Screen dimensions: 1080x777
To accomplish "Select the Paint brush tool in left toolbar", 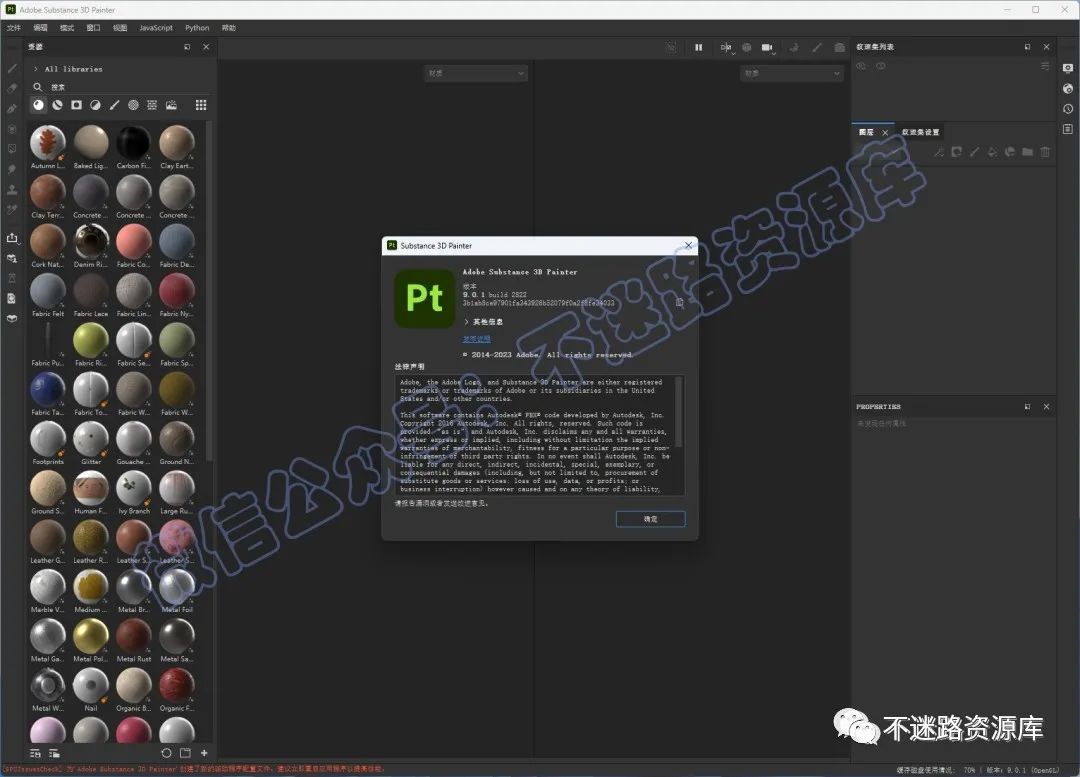I will [12, 69].
